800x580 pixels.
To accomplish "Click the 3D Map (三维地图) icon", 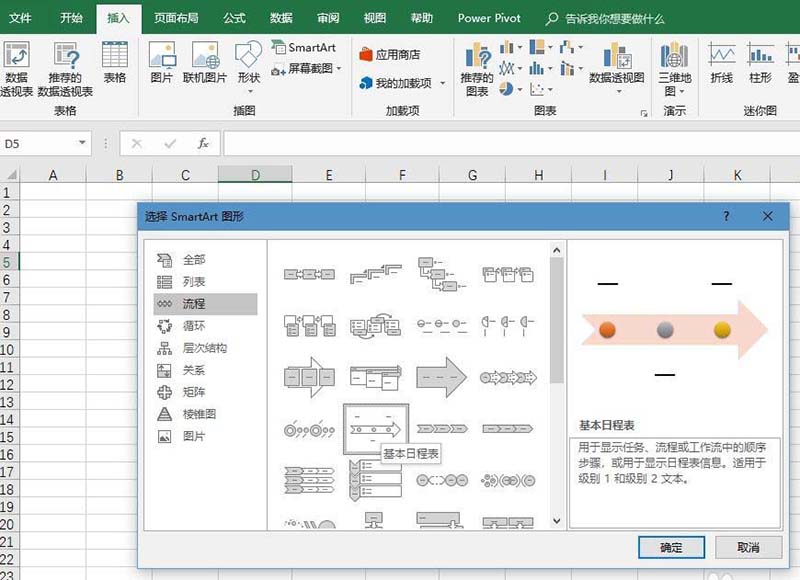I will (x=674, y=69).
